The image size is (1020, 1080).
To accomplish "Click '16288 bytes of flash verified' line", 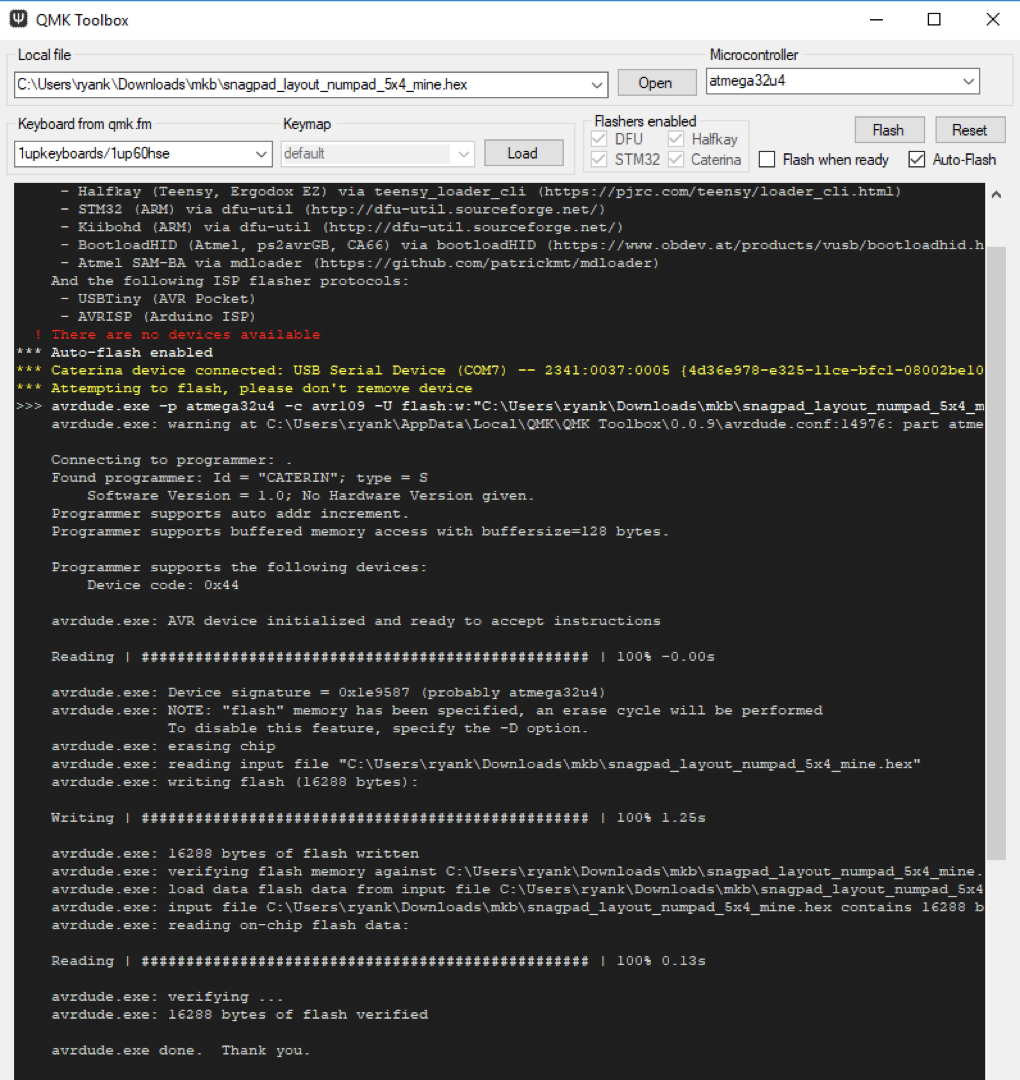I will pyautogui.click(x=240, y=1015).
